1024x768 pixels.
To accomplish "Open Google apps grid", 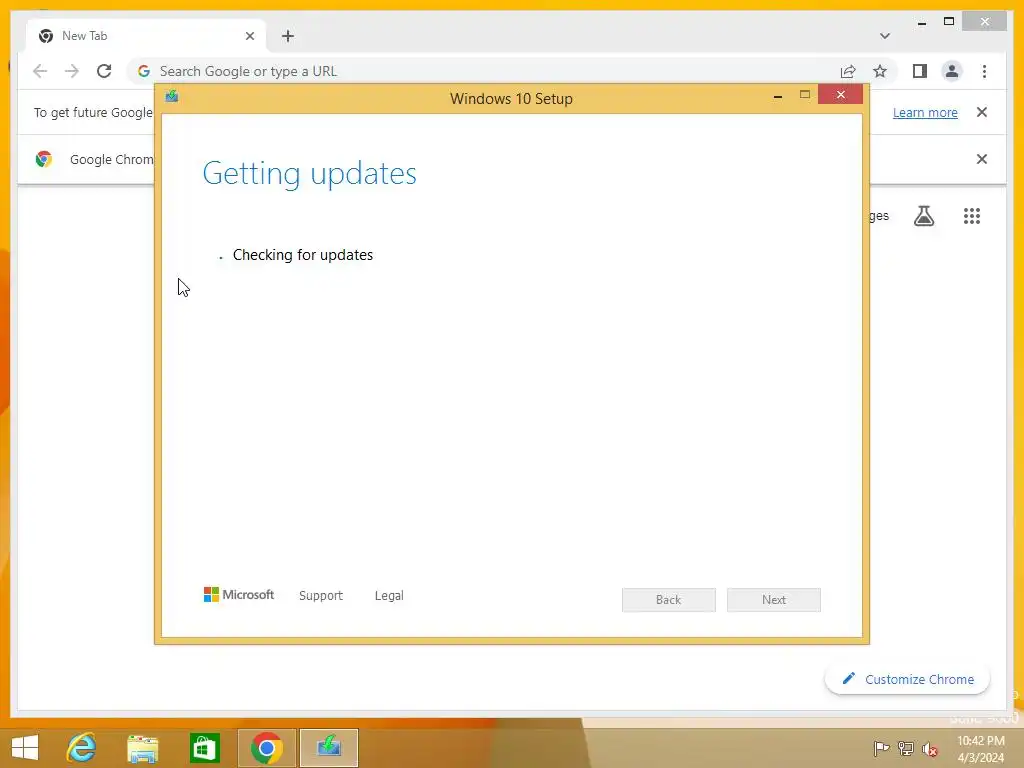I will click(x=972, y=216).
